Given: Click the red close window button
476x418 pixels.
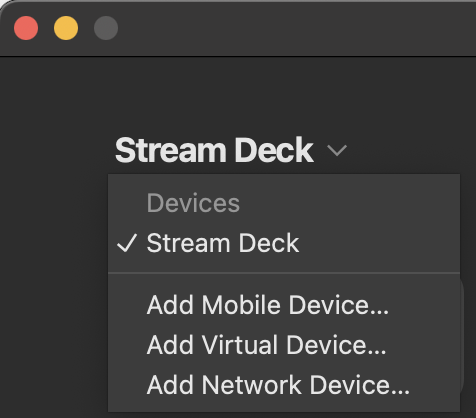Looking at the screenshot, I should tap(26, 28).
